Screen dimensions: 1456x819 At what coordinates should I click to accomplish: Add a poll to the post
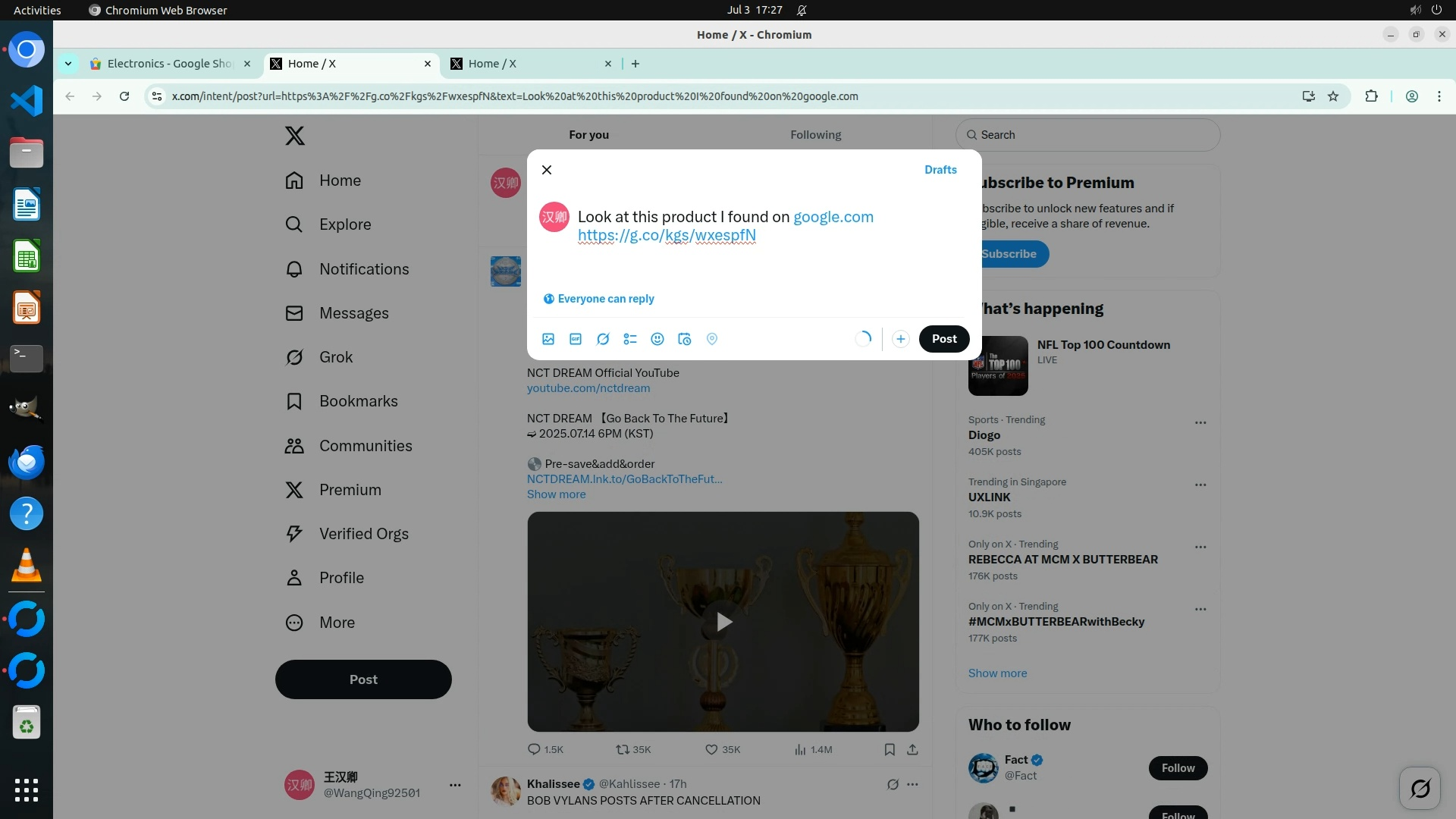click(x=630, y=339)
